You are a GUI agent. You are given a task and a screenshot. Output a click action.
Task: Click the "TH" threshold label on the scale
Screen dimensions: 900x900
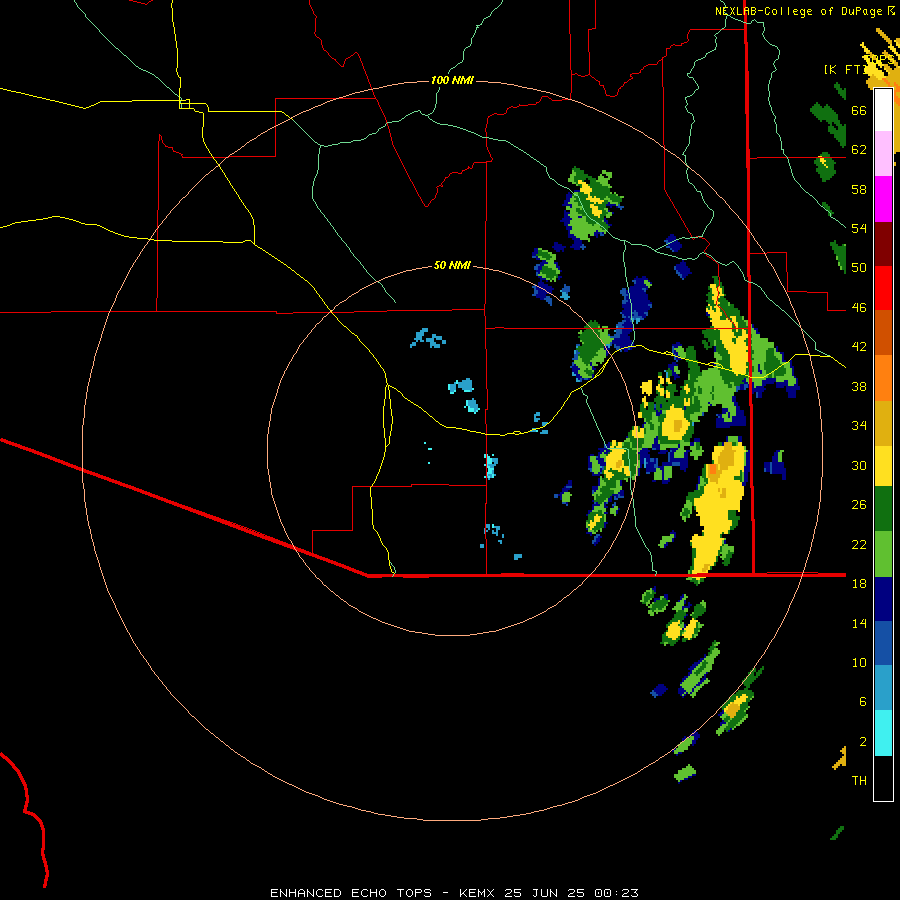pyautogui.click(x=859, y=781)
